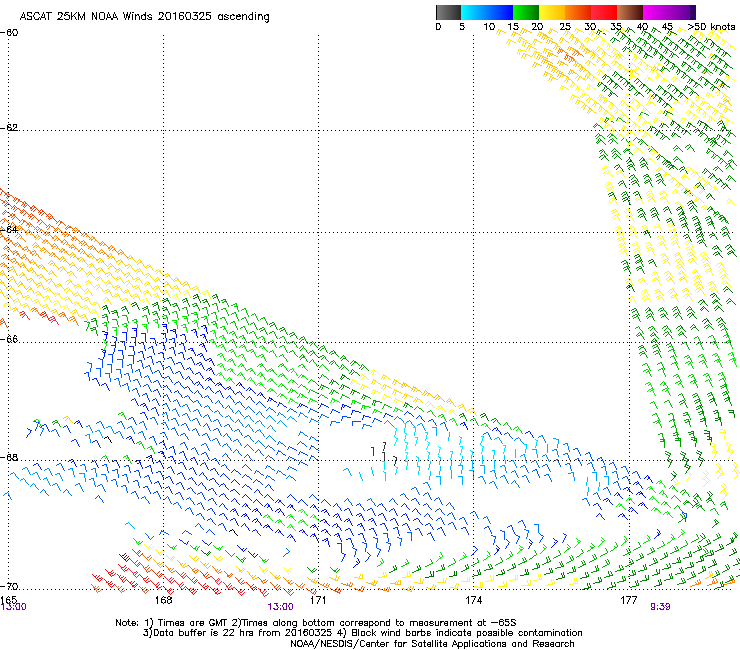Pick the cyan-to-blue 5-15 knots legend segment
Image resolution: width=740 pixels, height=650 pixels.
click(x=487, y=12)
